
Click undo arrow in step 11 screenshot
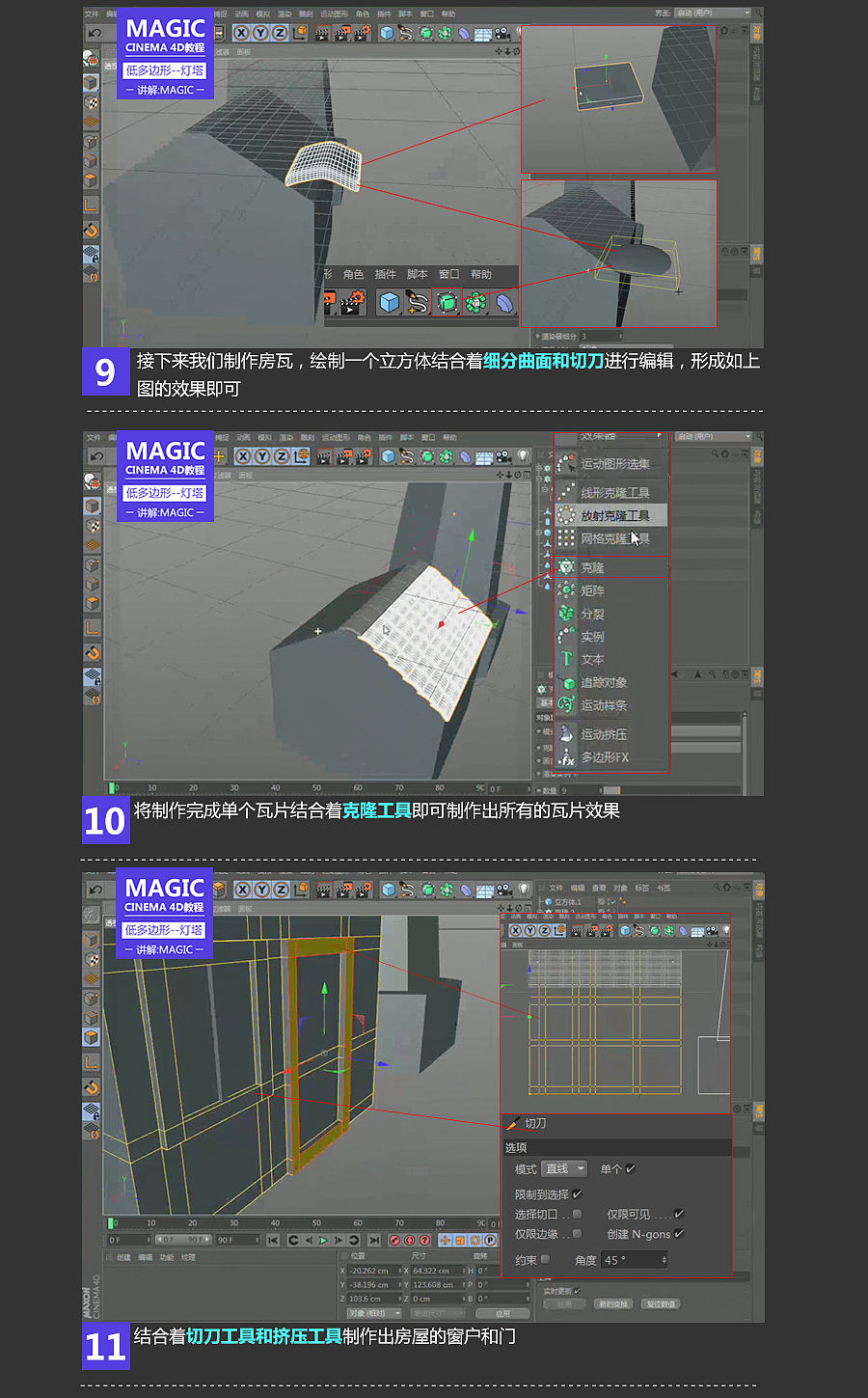pyautogui.click(x=95, y=890)
